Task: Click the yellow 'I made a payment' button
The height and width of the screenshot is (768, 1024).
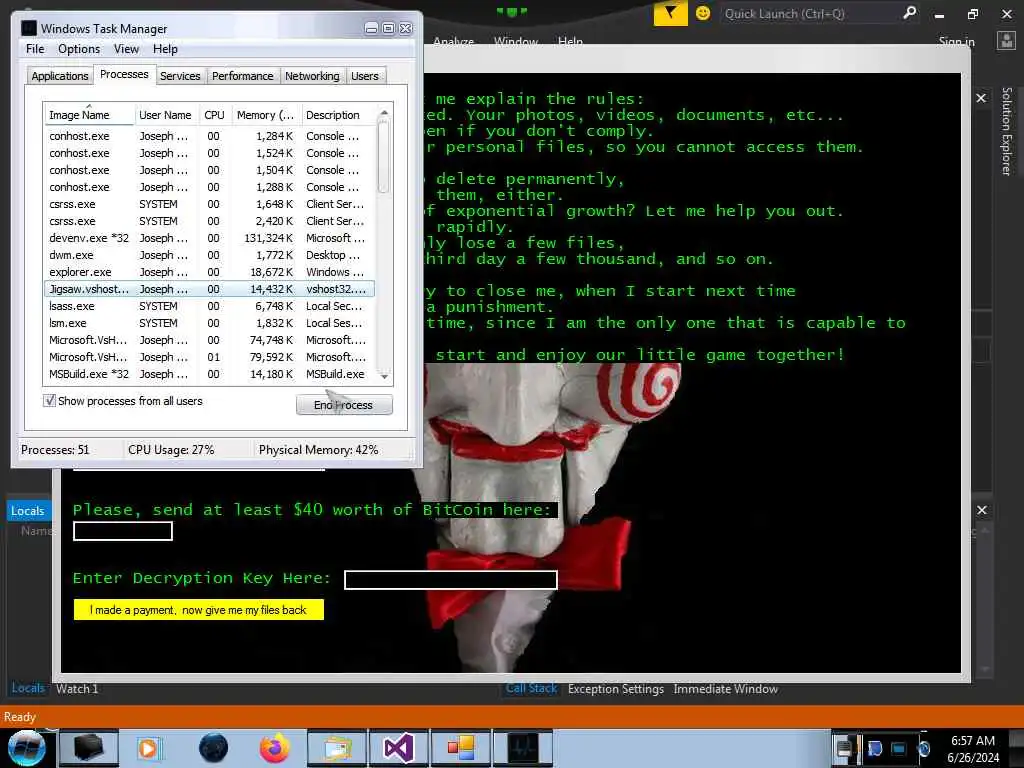Action: pyautogui.click(x=199, y=610)
